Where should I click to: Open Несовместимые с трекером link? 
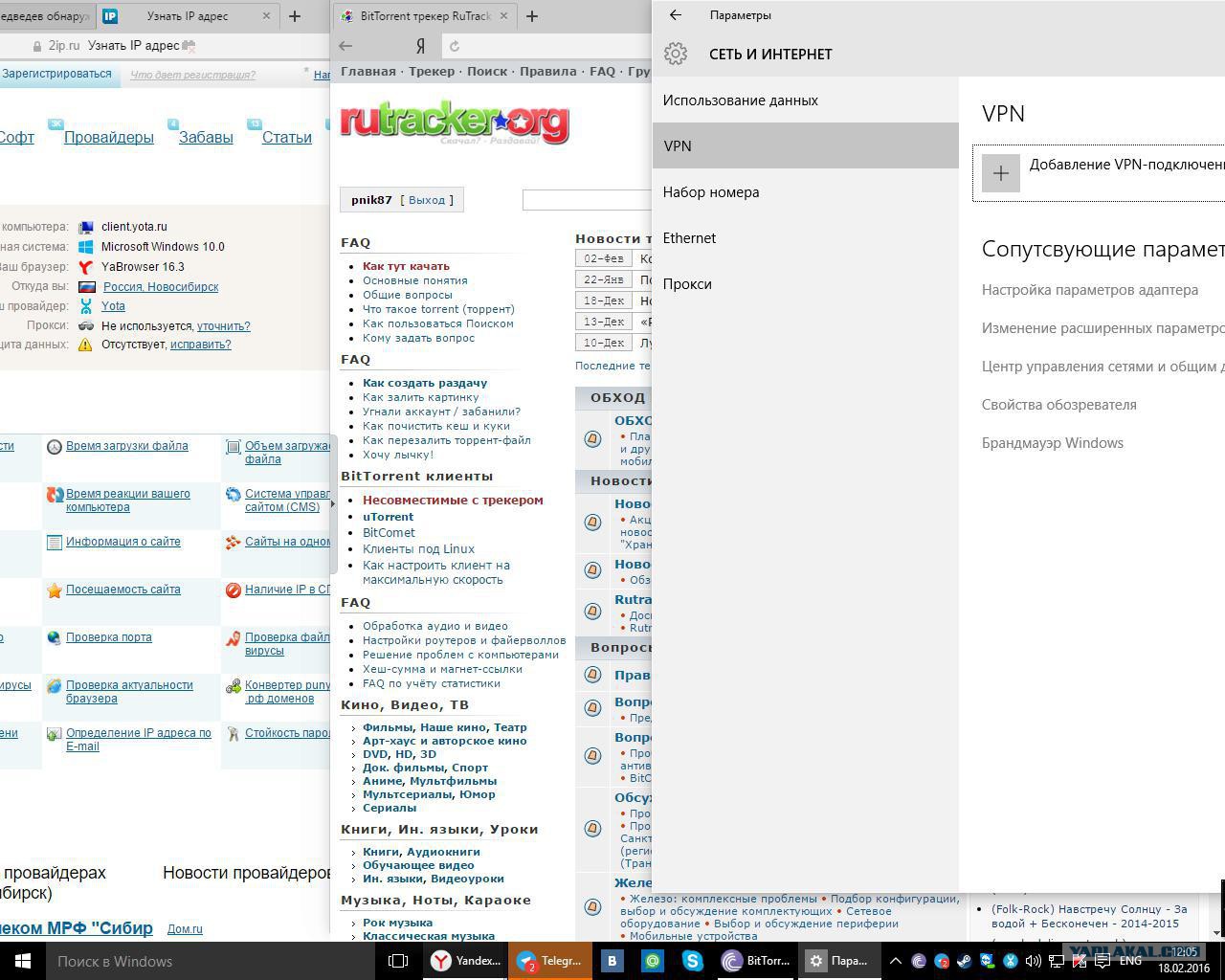click(453, 500)
